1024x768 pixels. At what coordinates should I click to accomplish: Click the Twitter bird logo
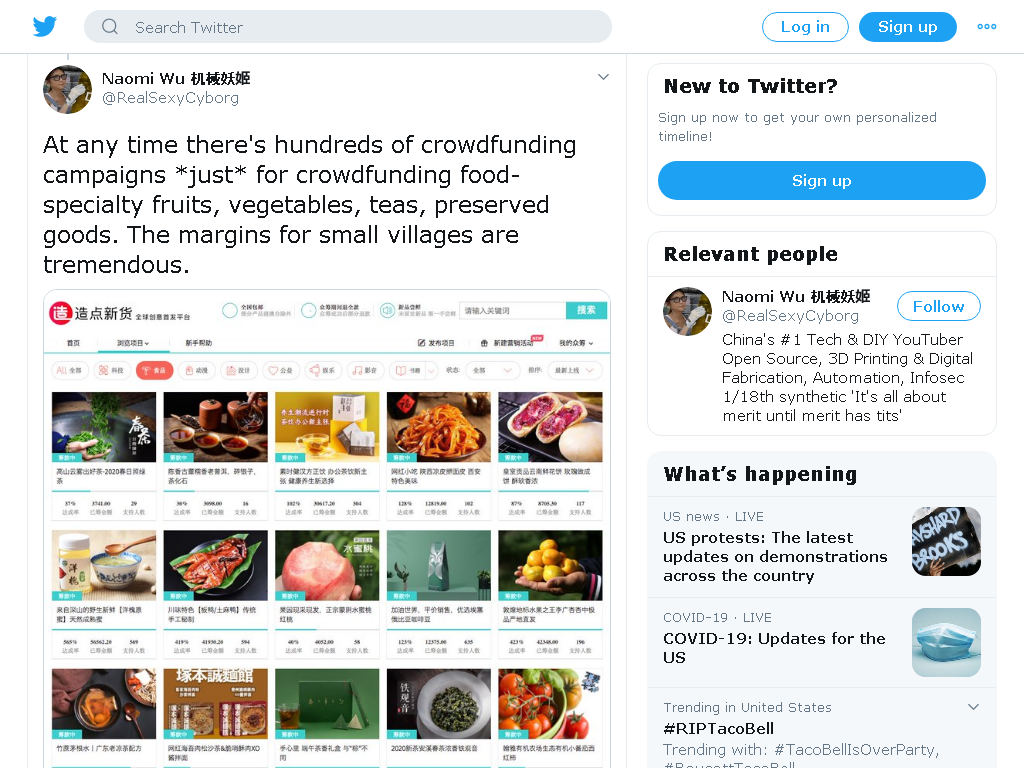(44, 27)
